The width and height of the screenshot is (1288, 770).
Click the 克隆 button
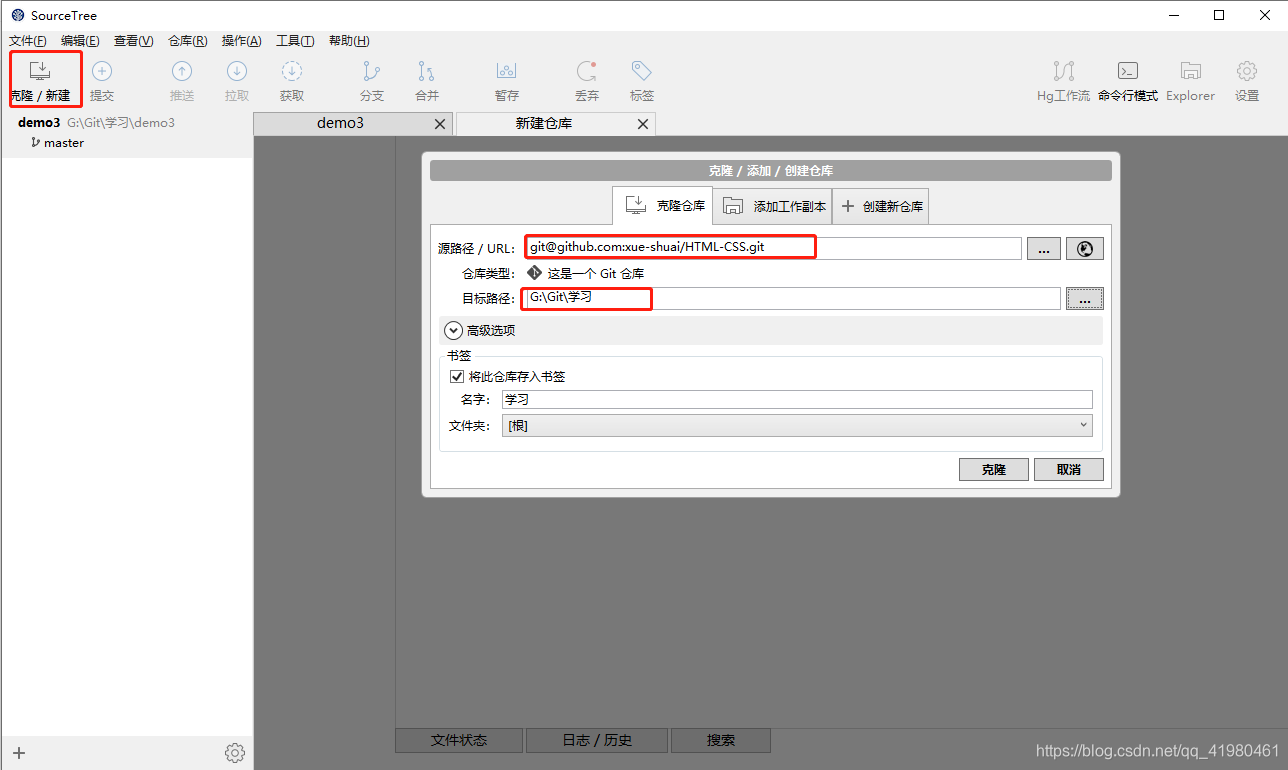pos(994,470)
